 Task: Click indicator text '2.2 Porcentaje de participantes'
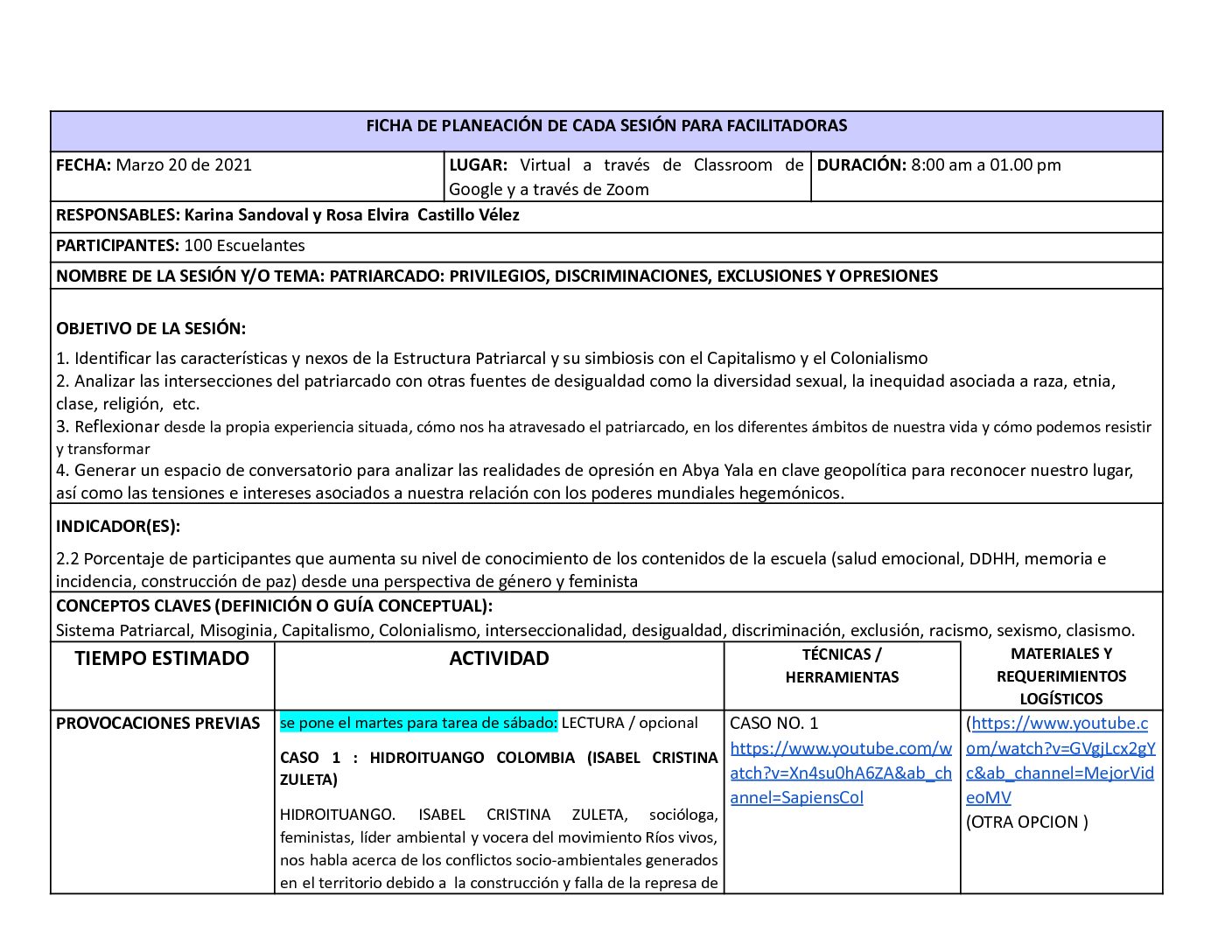point(581,570)
